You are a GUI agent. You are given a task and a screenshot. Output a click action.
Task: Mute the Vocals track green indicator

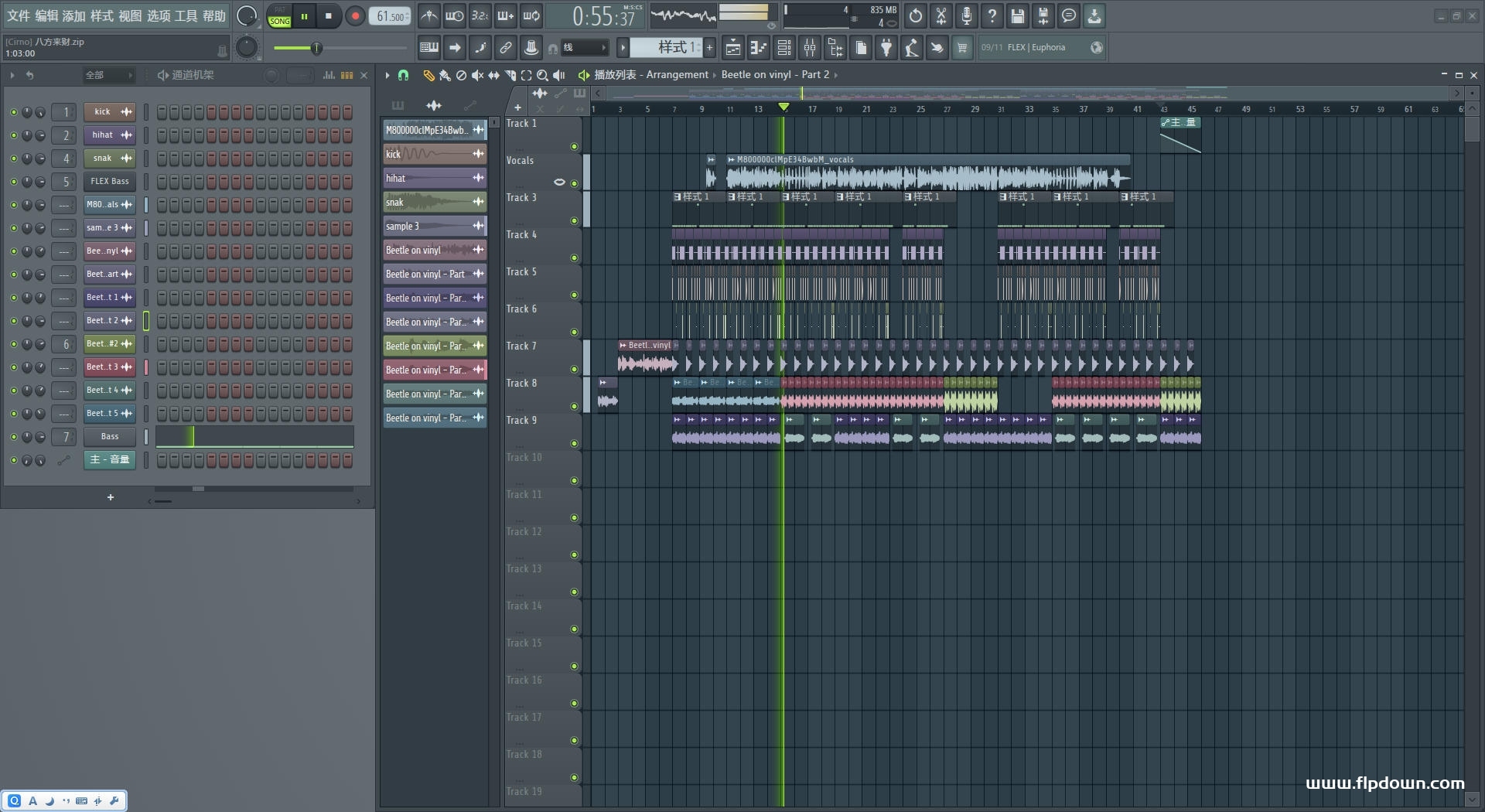pyautogui.click(x=574, y=183)
